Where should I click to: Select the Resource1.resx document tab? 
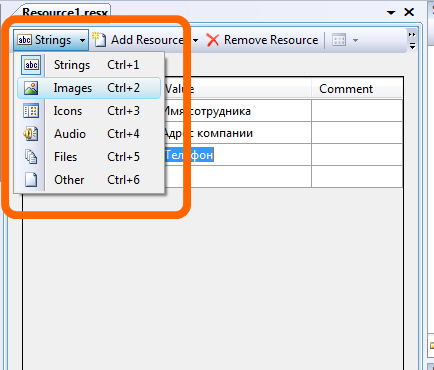65,13
